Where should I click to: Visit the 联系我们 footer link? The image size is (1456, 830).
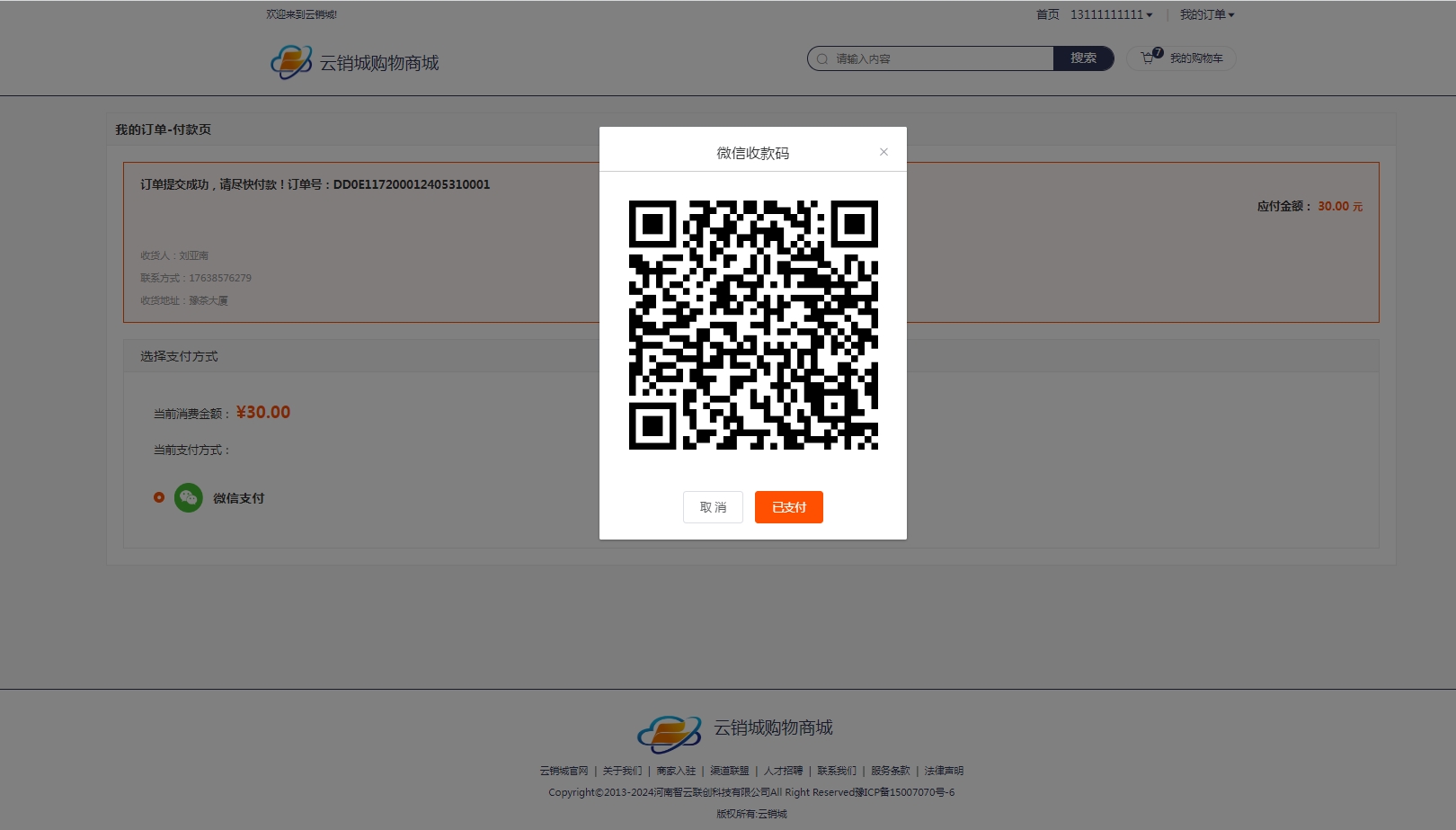[x=837, y=771]
